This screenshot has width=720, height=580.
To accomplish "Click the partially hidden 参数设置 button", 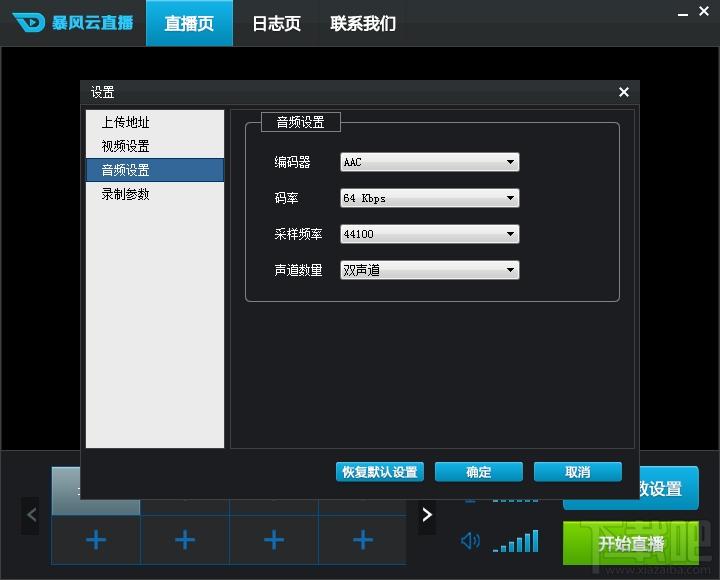I will pos(669,488).
